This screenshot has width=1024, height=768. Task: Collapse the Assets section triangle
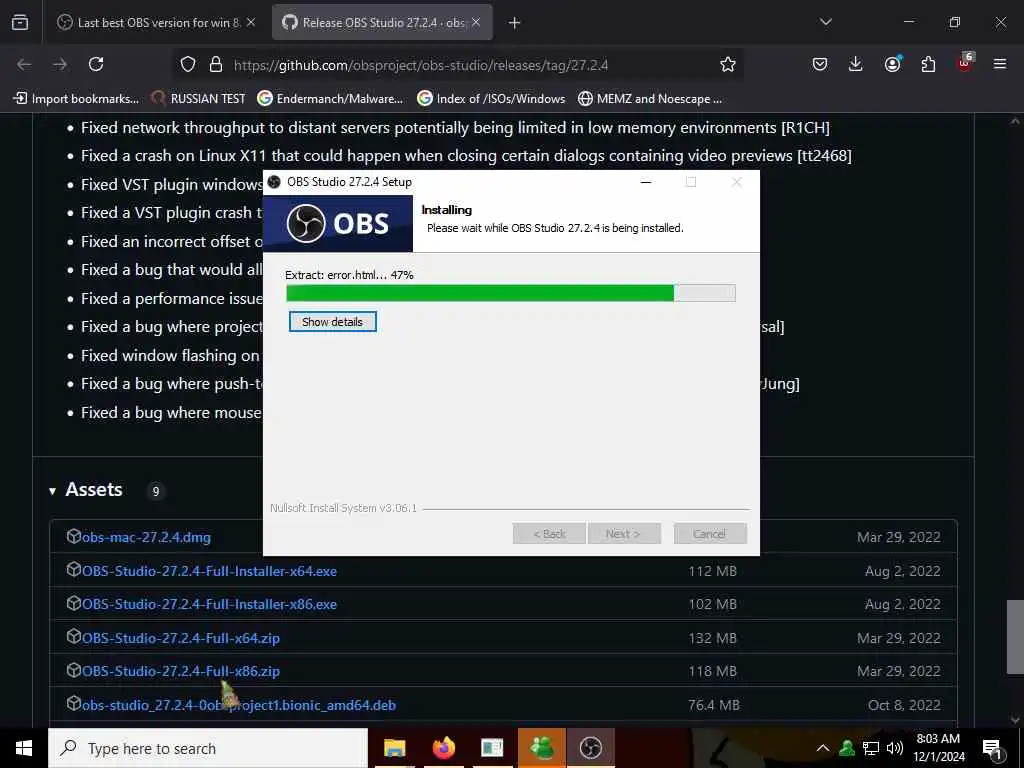[52, 491]
